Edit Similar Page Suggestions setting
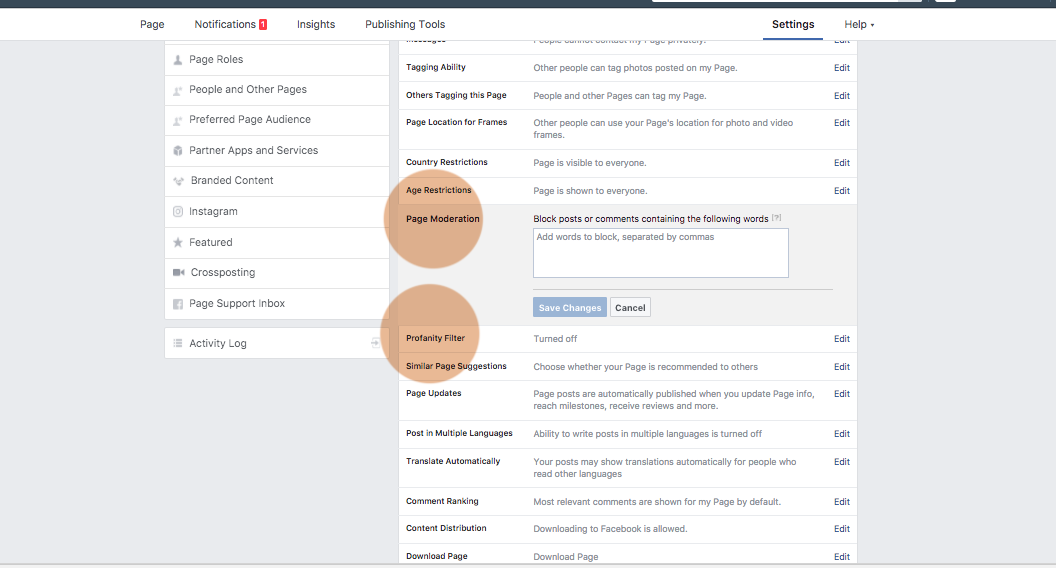The height and width of the screenshot is (568, 1056). pyautogui.click(x=842, y=367)
